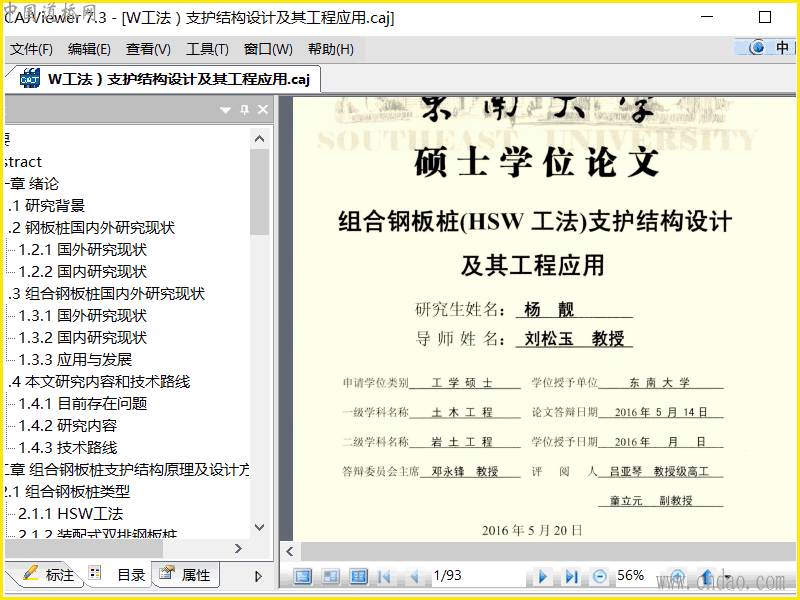Screen dimensions: 800x600
Task: Open the 文件(F) menu
Action: (31, 49)
